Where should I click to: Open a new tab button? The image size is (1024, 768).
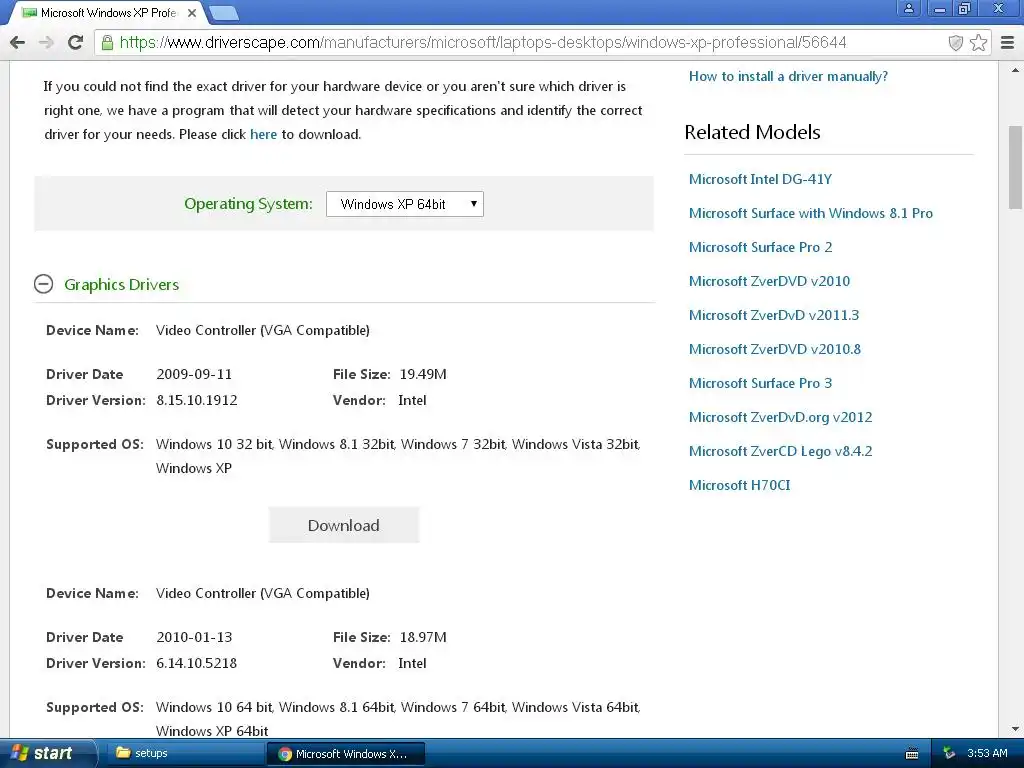click(x=224, y=13)
